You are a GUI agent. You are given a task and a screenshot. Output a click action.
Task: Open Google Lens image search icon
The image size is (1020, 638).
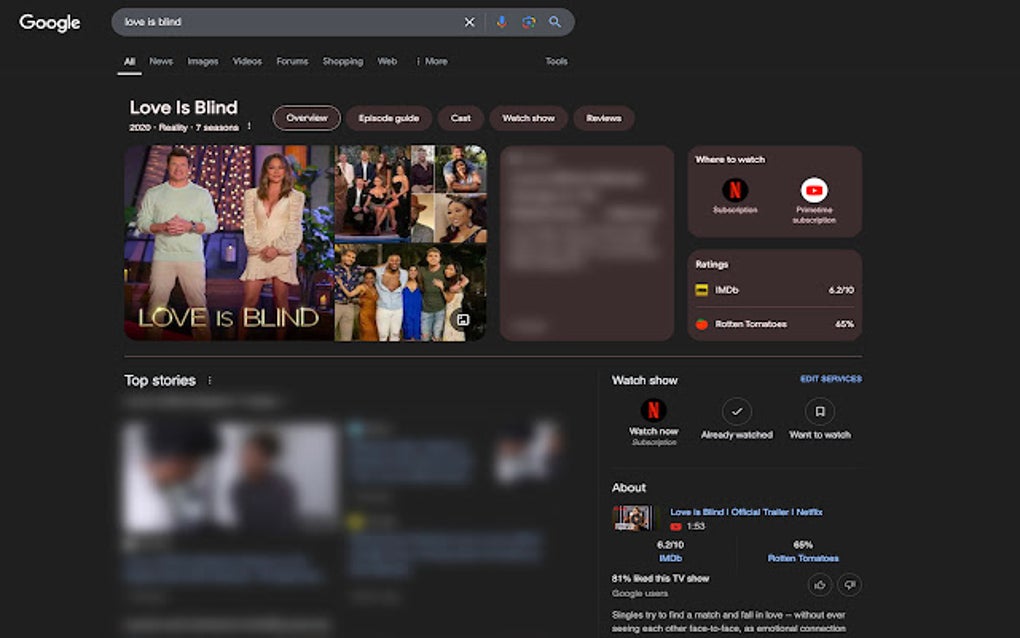pos(528,21)
